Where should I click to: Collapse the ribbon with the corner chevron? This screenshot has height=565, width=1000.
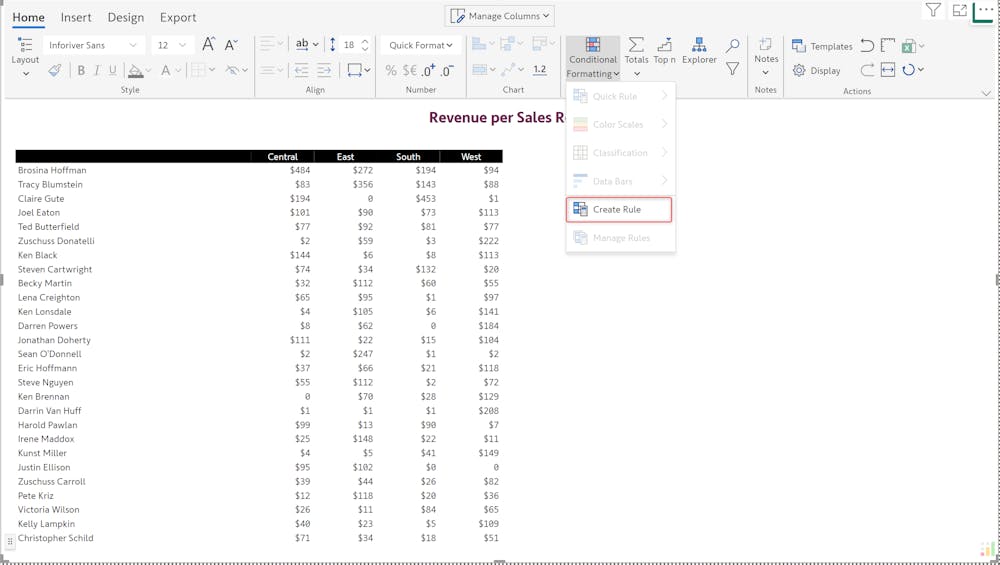[x=986, y=93]
